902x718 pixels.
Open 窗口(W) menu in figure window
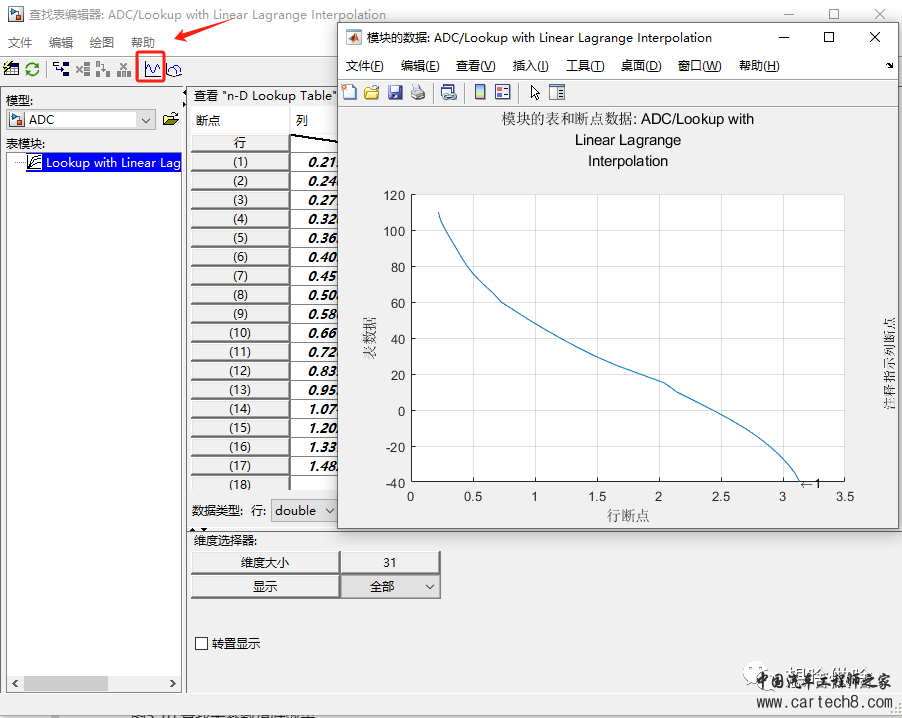(700, 66)
